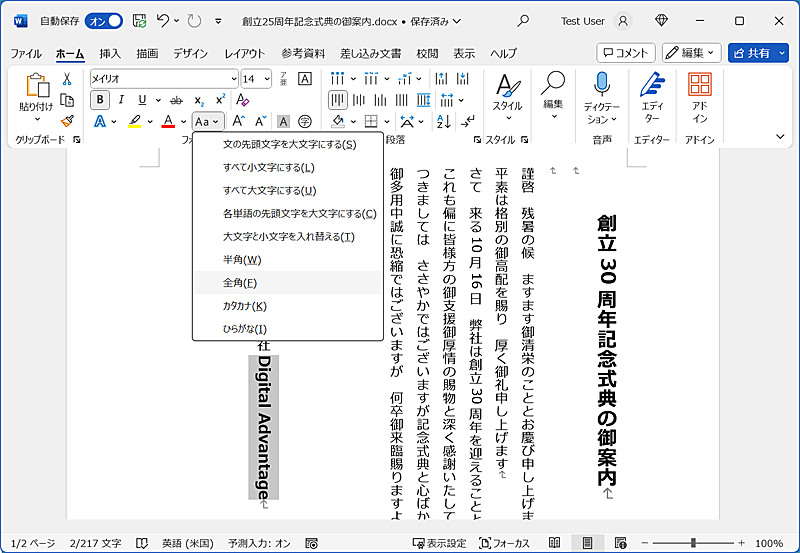Switch to the 挿入 (Insert) ribbon tab
800x553 pixels.
click(x=110, y=53)
